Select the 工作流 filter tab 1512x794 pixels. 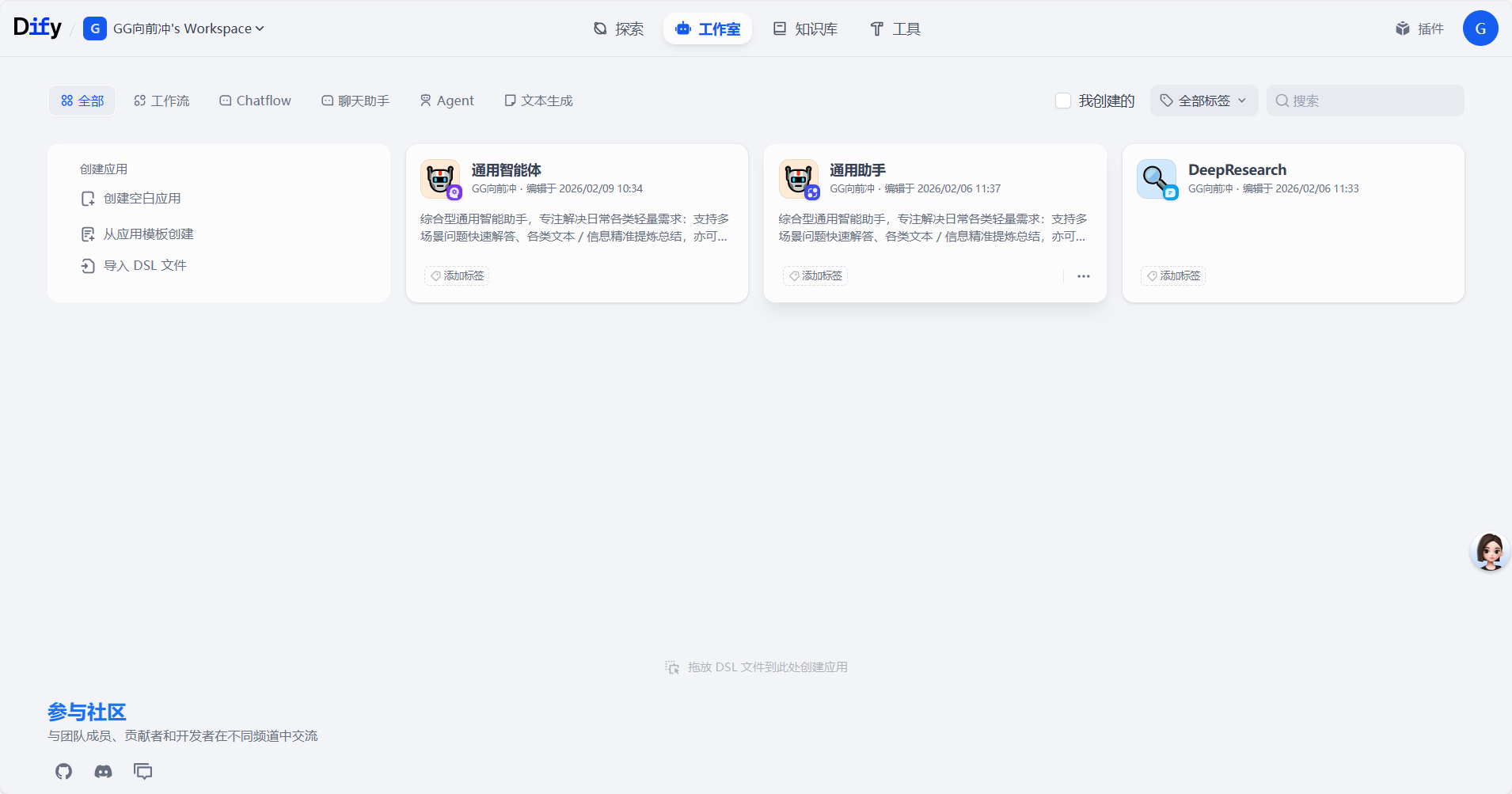tap(161, 101)
